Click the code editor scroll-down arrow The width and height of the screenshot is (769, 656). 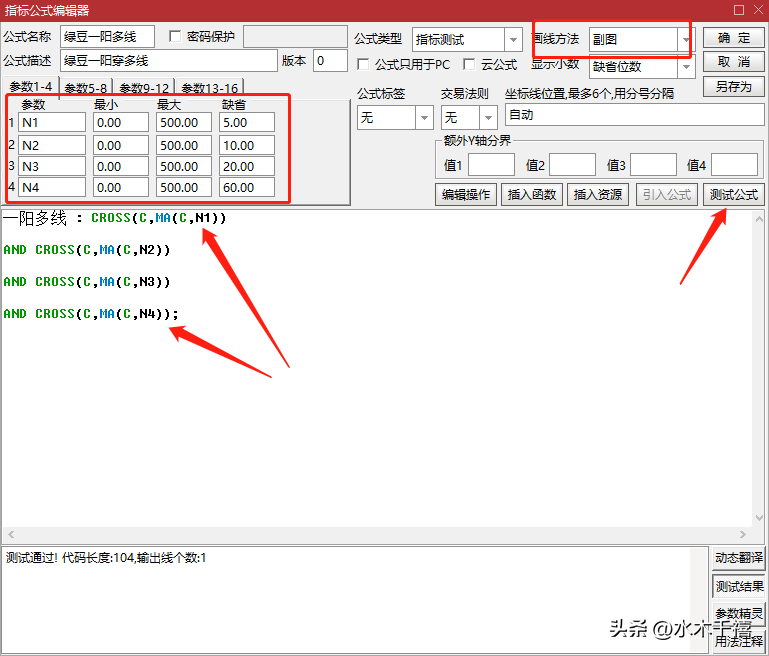pyautogui.click(x=759, y=518)
